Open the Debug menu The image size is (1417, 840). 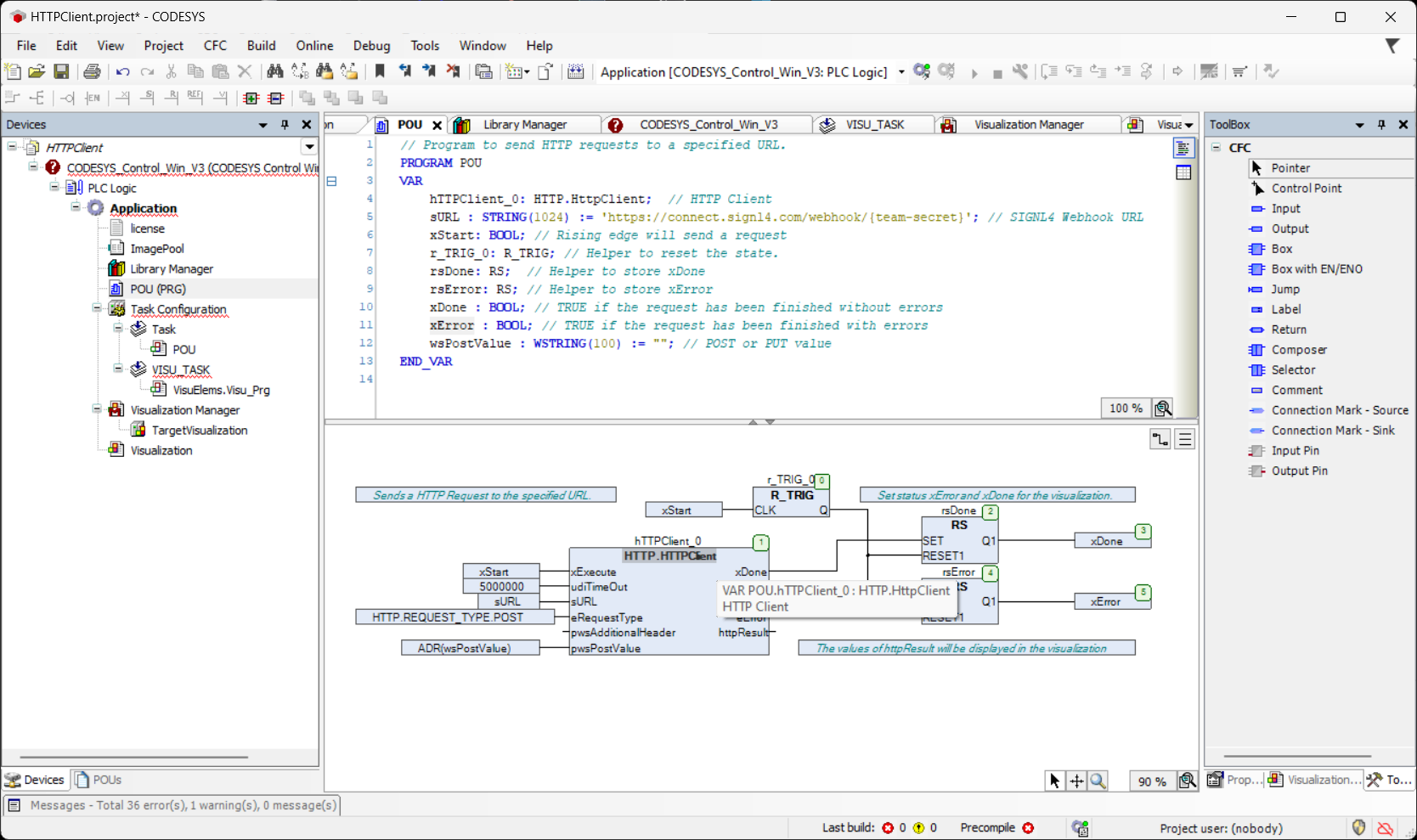point(371,46)
